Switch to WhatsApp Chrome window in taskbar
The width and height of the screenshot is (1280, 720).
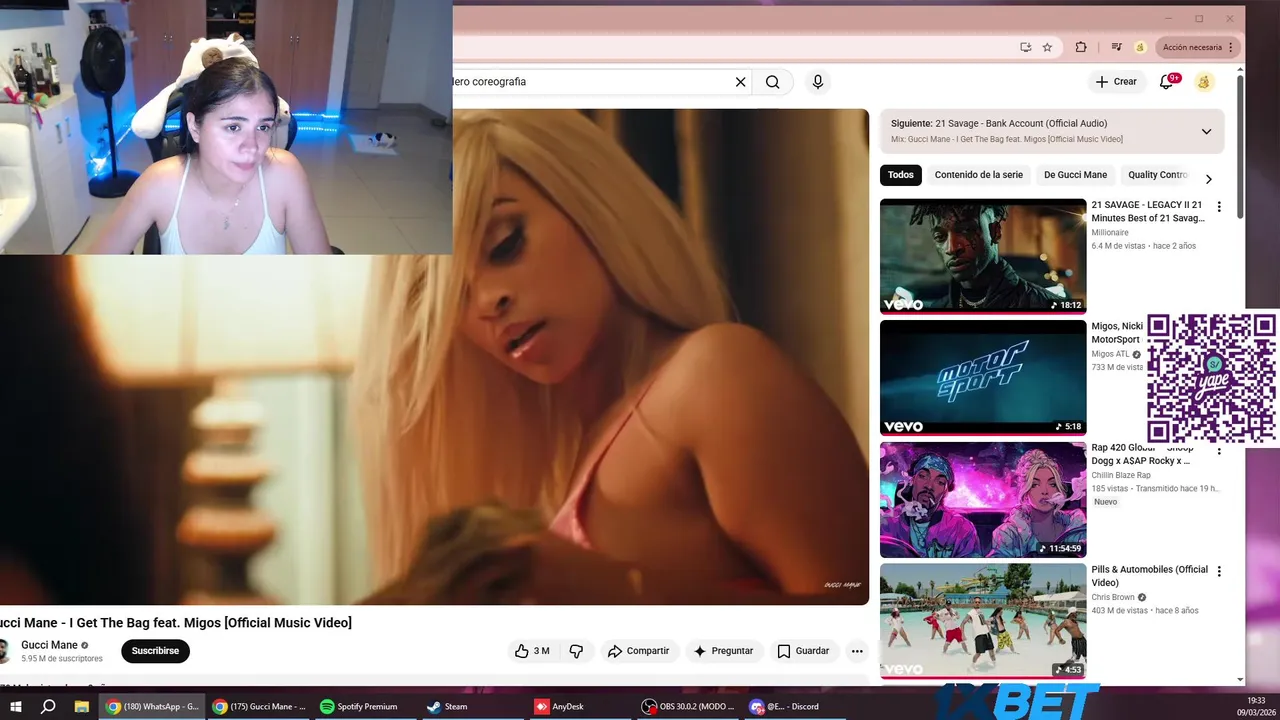pyautogui.click(x=152, y=706)
